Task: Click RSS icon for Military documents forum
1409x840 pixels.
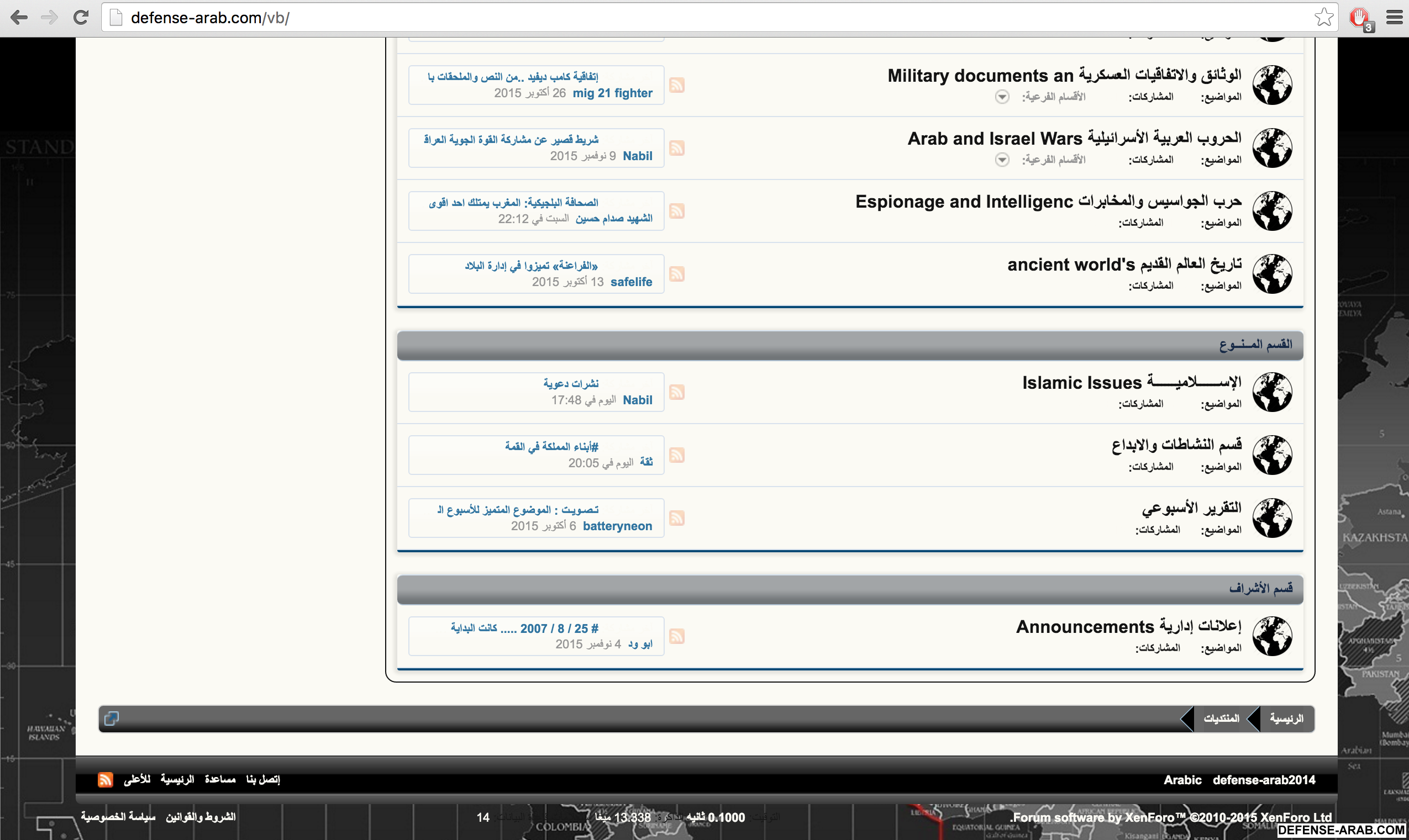Action: click(677, 85)
